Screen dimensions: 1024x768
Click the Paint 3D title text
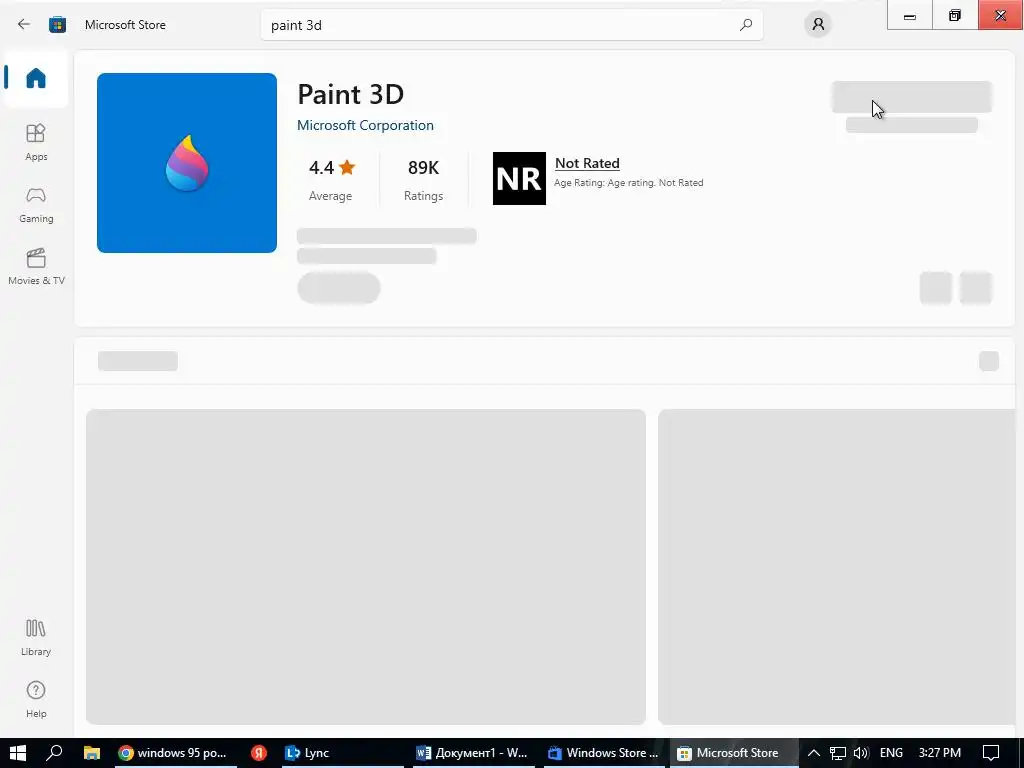click(351, 95)
